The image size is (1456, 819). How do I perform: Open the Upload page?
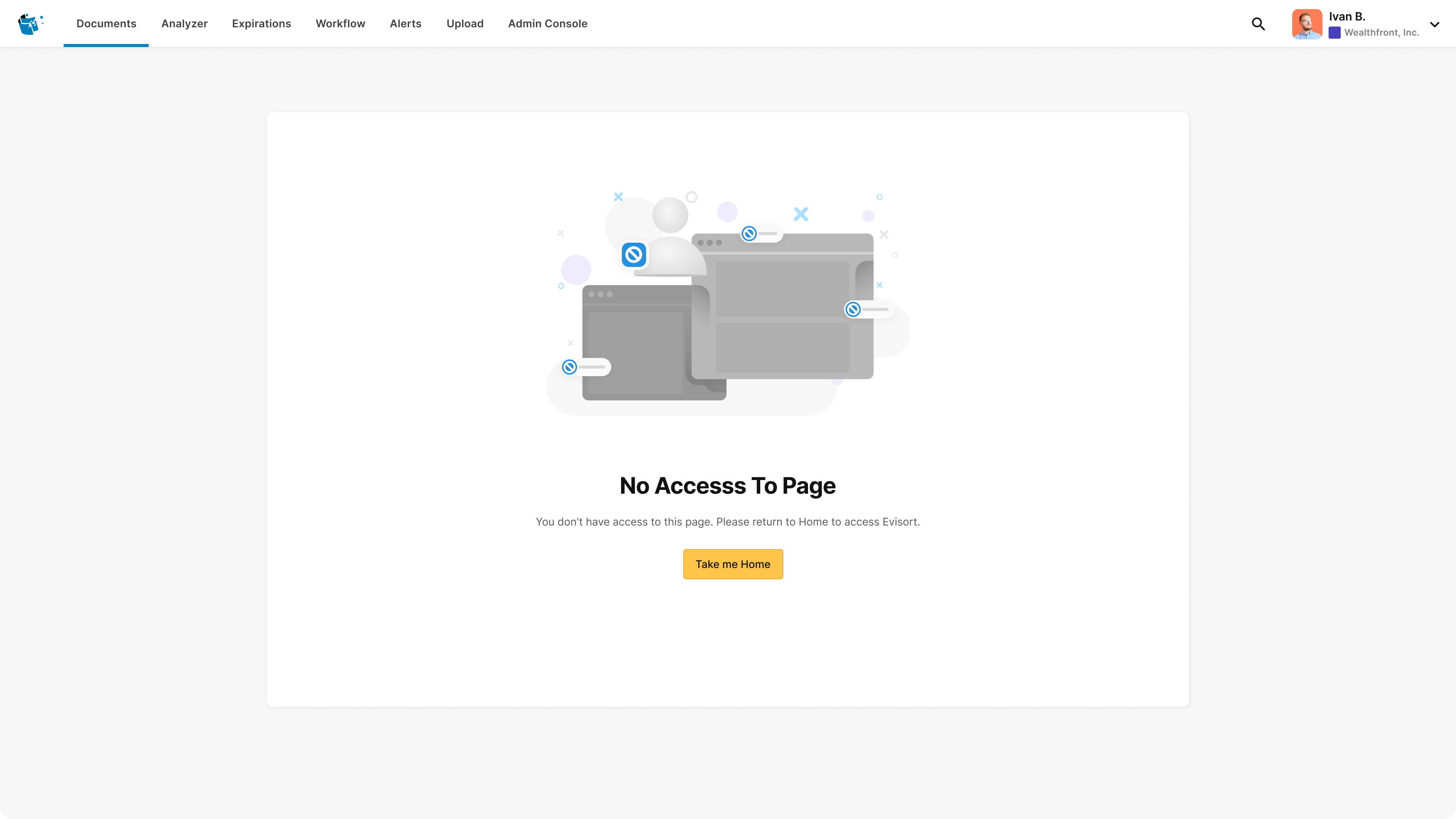point(464,23)
